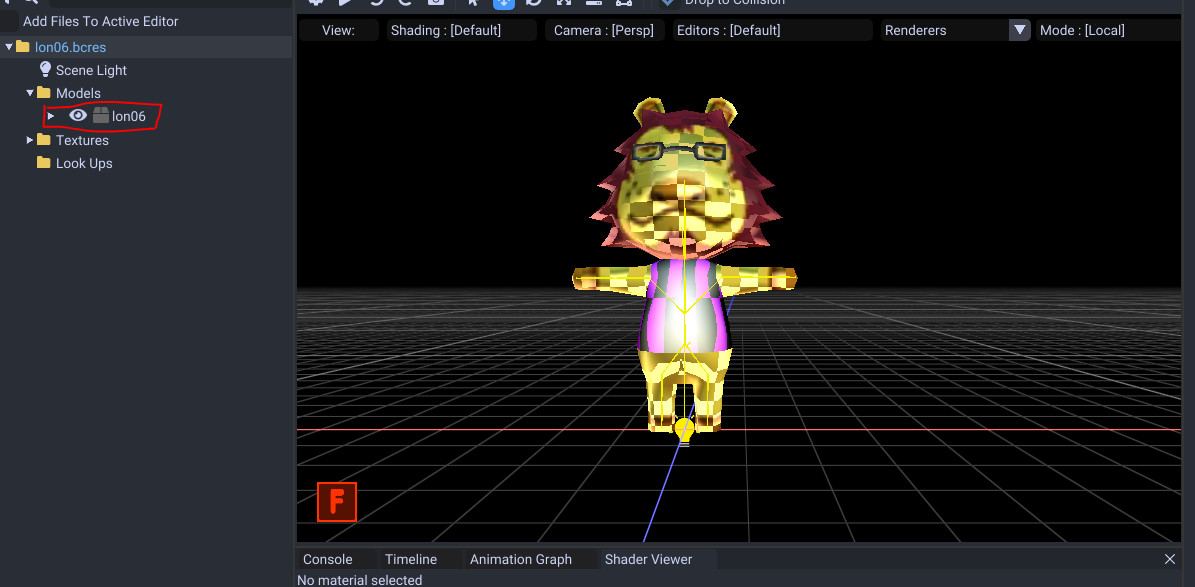1195x587 pixels.
Task: Select the play button in the toolbar
Action: coord(345,4)
